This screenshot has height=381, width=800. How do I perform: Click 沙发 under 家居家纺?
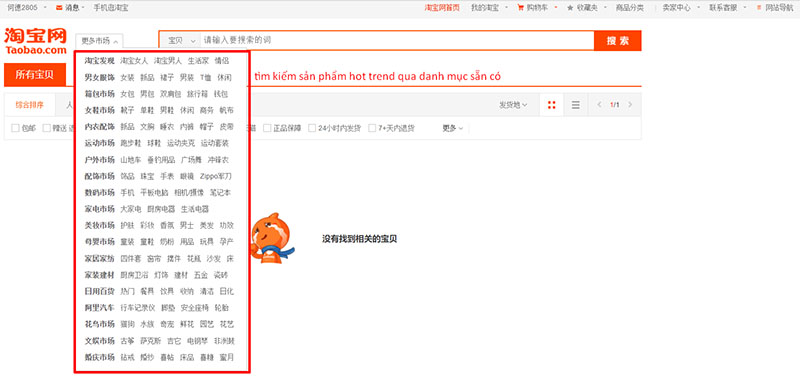tap(214, 259)
